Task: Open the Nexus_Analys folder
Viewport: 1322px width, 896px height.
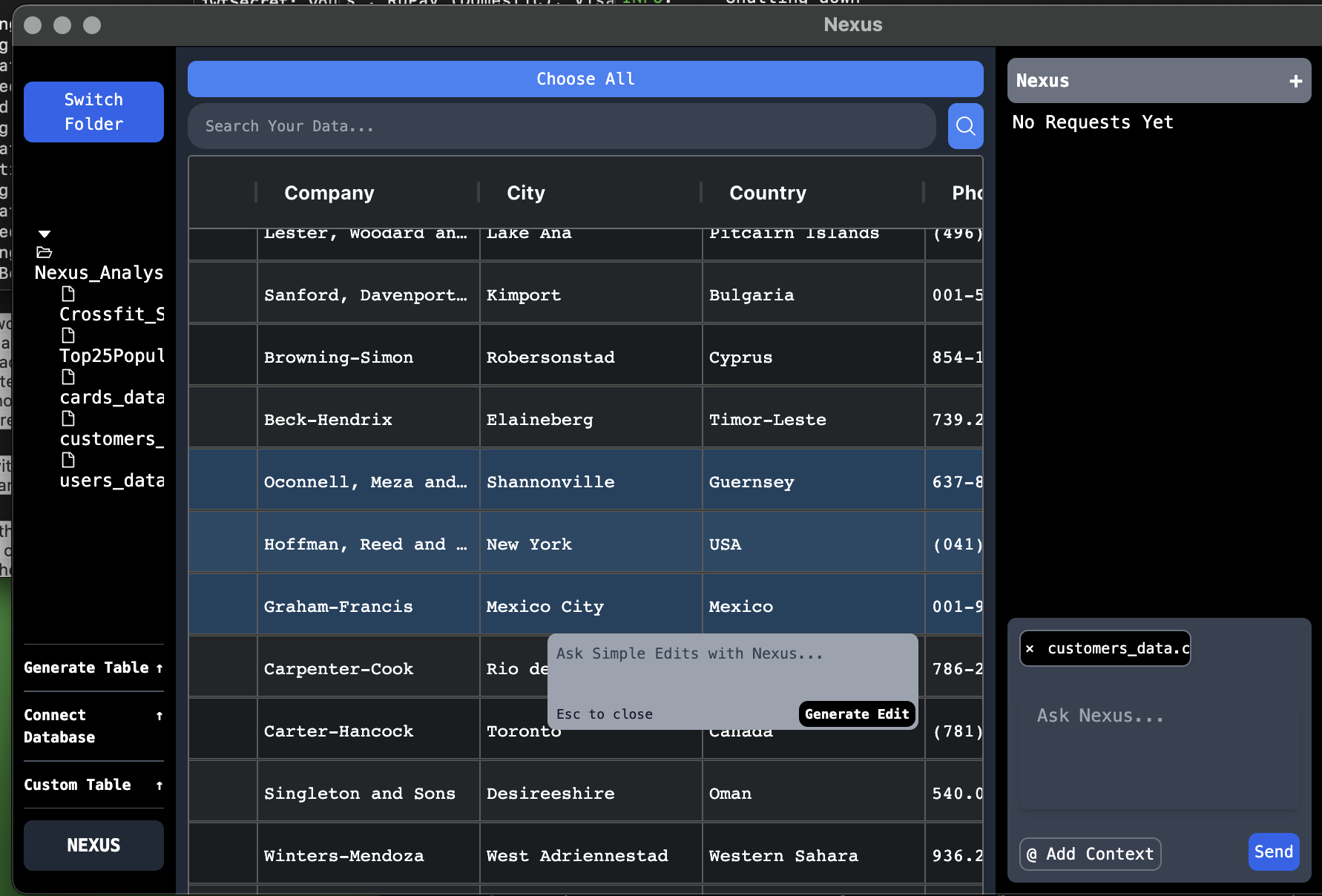Action: coord(99,273)
